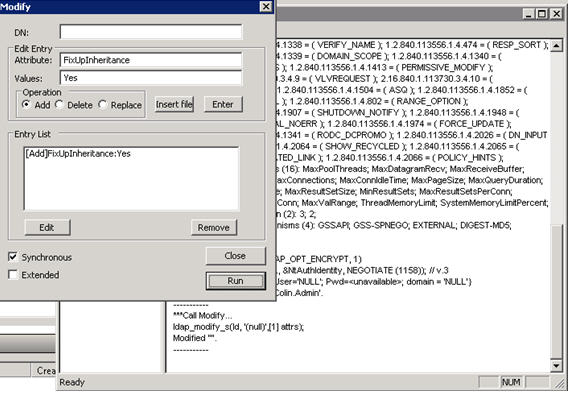The width and height of the screenshot is (569, 394).
Task: Close the Modify dialog with title X
Action: 266,7
